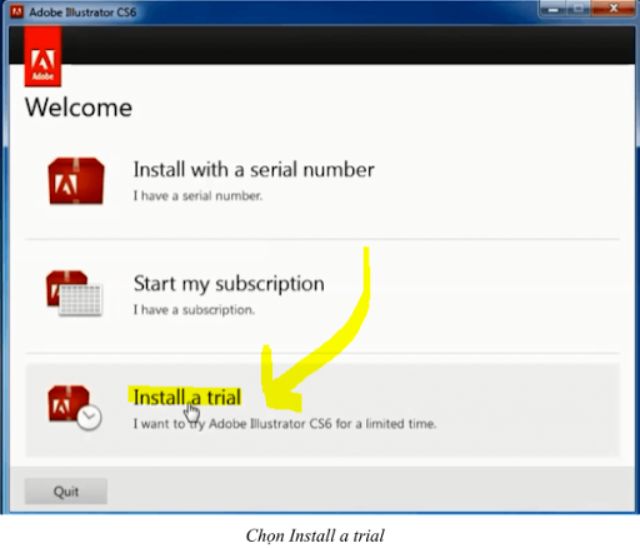Click the Adobe logo badge

(x=43, y=56)
